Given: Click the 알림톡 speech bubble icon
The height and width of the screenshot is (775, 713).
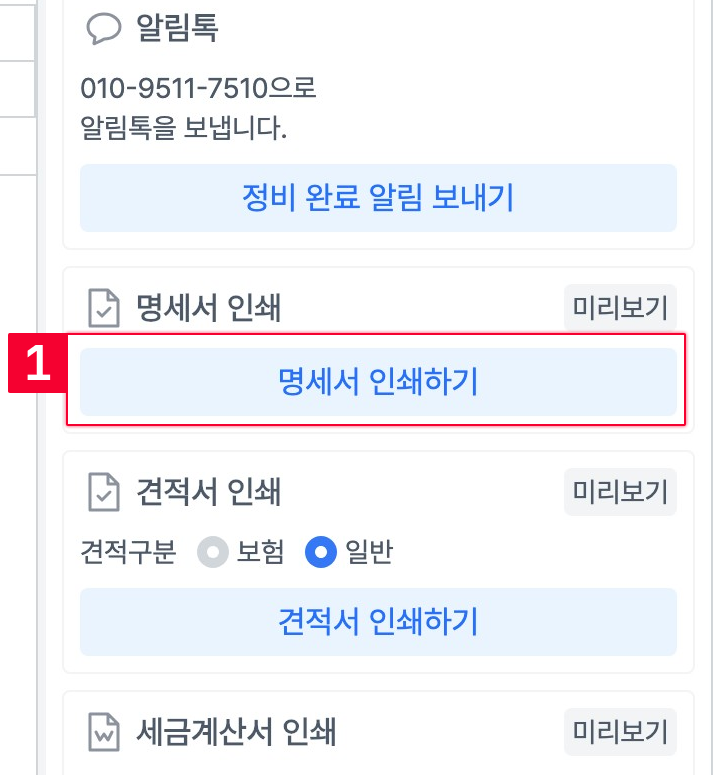Looking at the screenshot, I should click(104, 28).
